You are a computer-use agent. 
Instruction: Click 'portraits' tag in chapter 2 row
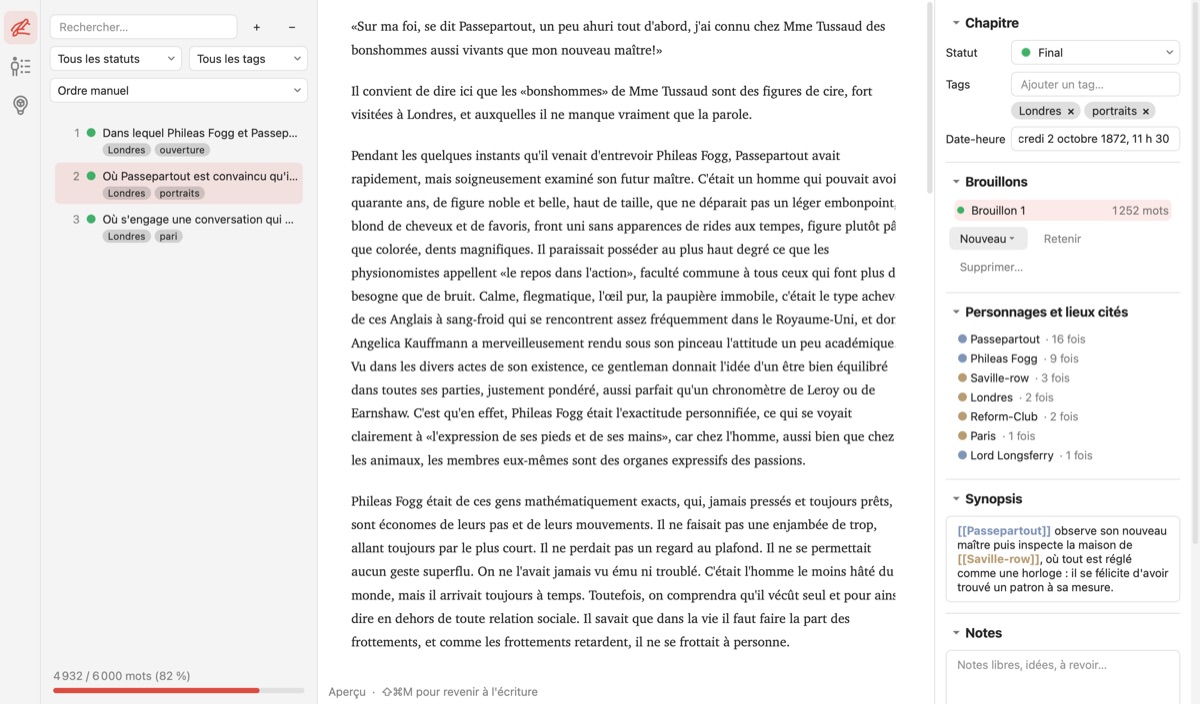180,193
